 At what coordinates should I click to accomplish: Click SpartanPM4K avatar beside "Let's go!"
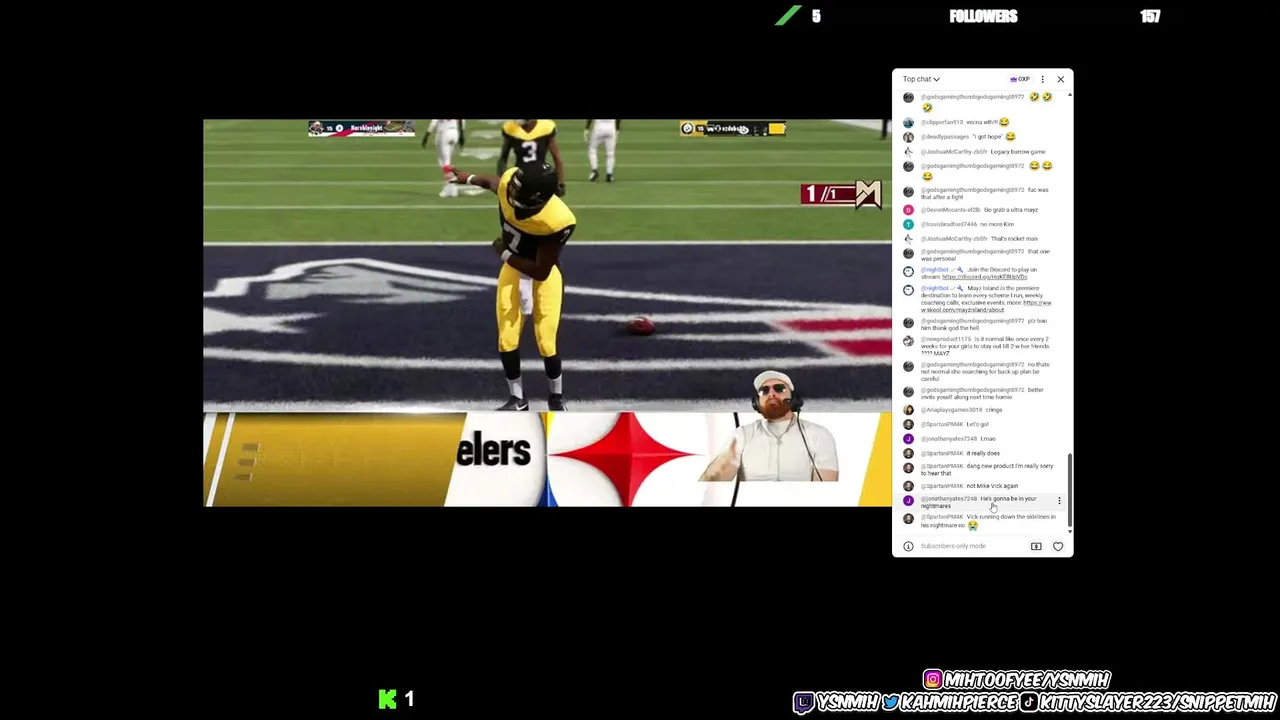pos(908,424)
